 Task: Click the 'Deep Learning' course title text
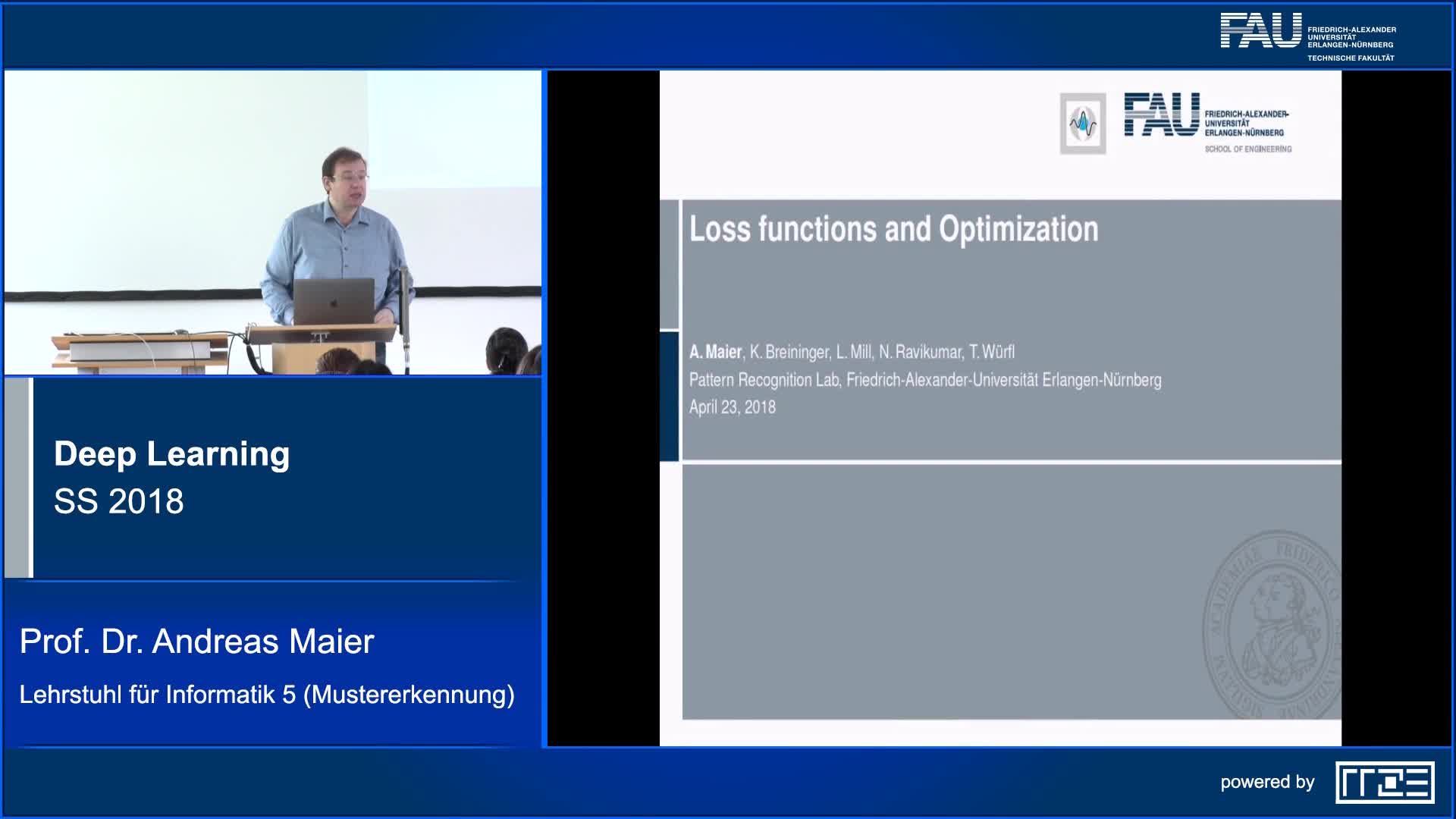172,453
